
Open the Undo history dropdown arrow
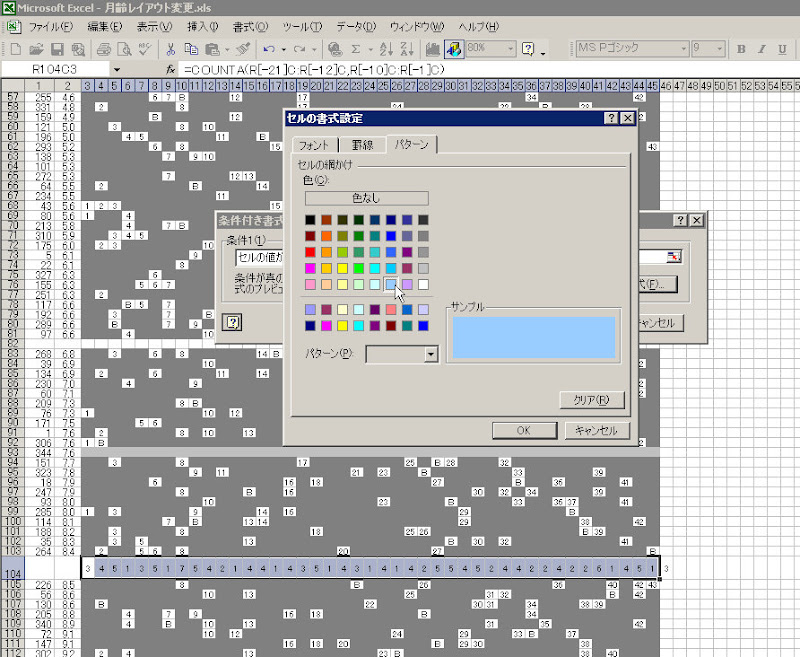tap(284, 49)
